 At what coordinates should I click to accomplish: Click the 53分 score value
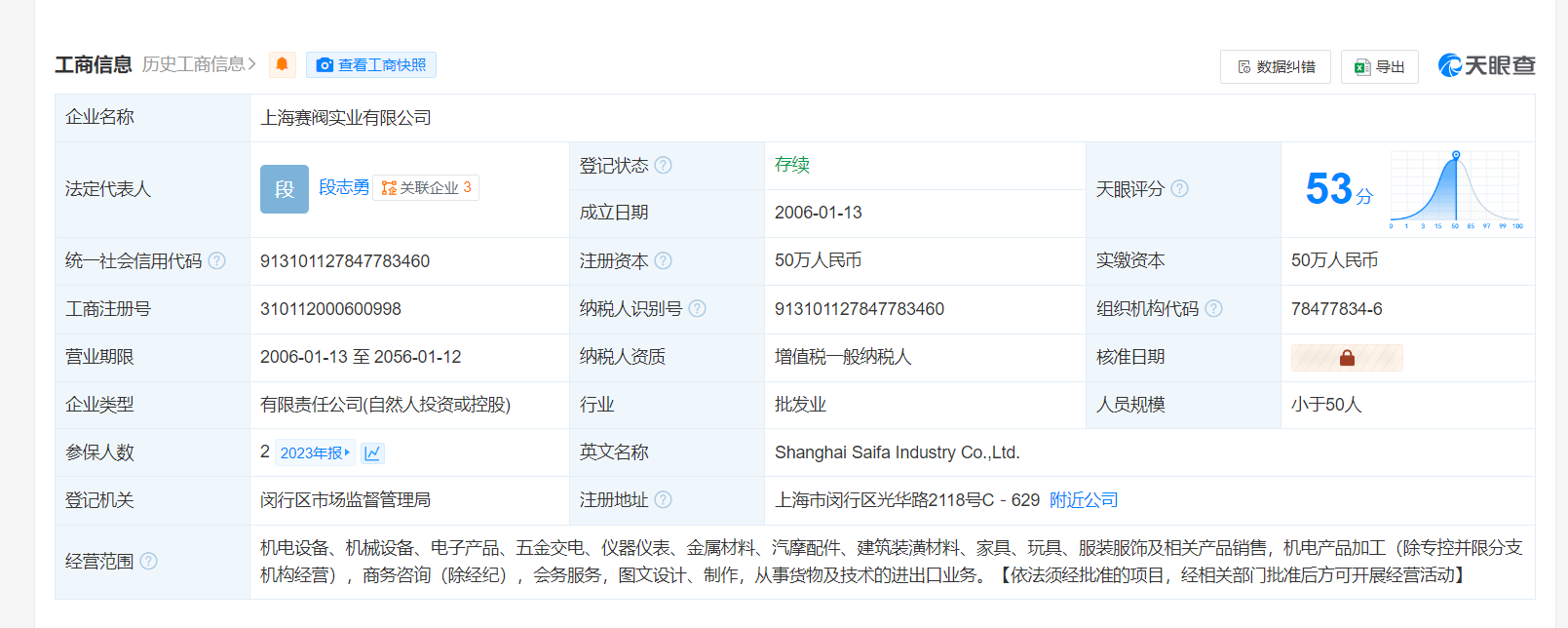(1339, 188)
